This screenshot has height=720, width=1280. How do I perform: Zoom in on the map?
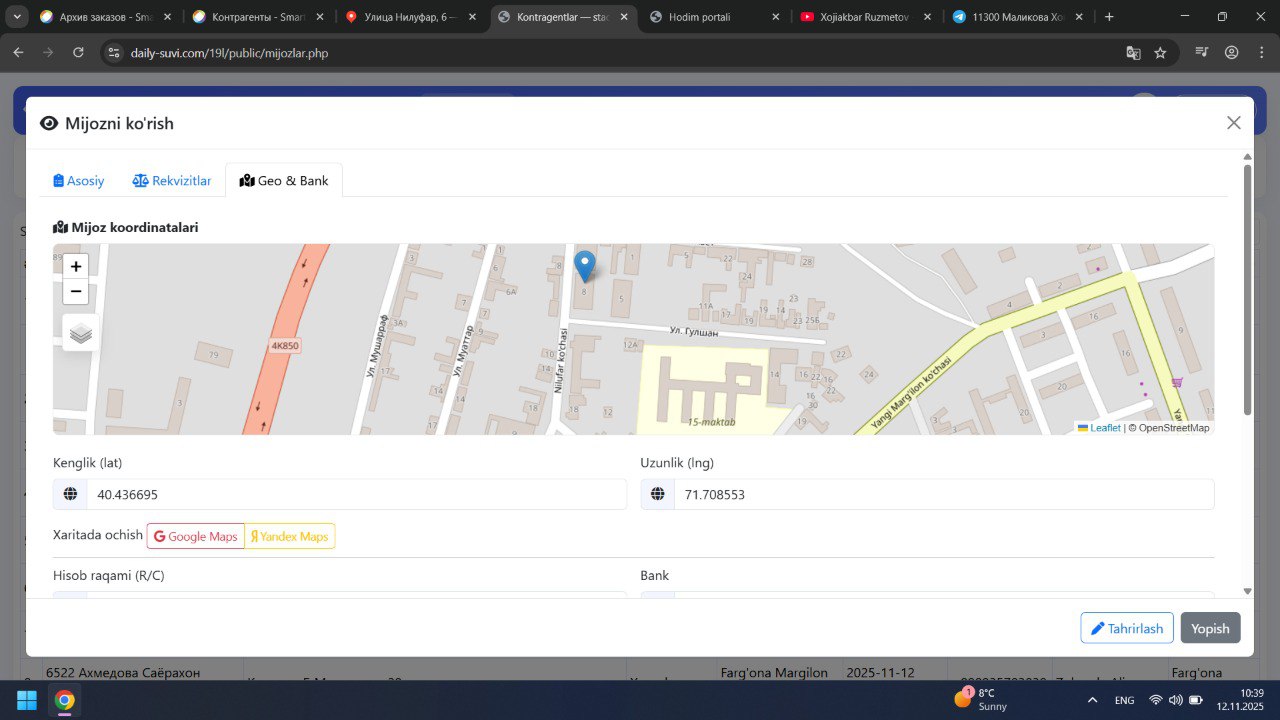(76, 266)
